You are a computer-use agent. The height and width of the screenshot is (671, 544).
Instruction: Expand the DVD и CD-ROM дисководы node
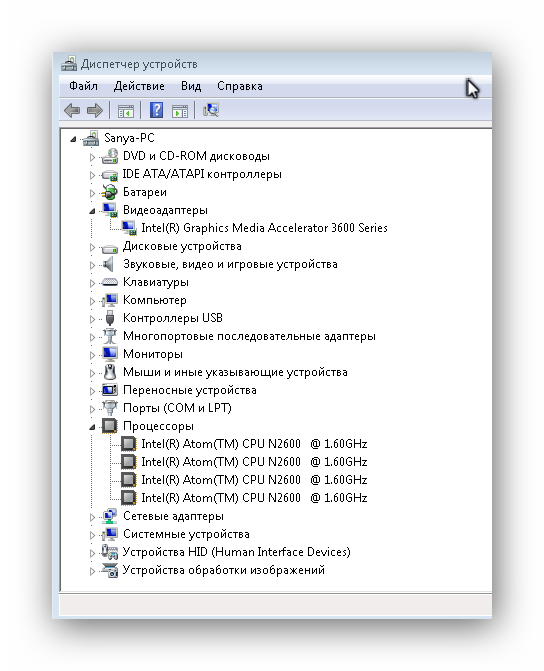pos(92,157)
